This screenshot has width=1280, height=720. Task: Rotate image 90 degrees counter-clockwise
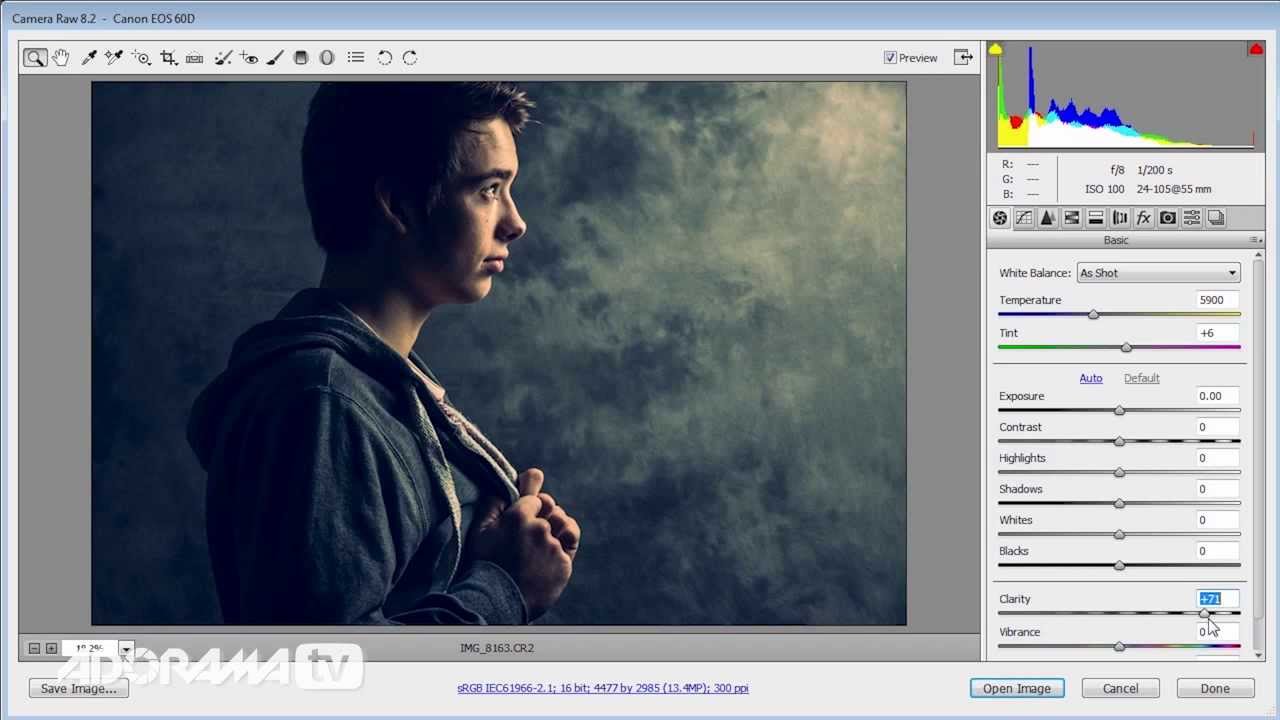[384, 58]
